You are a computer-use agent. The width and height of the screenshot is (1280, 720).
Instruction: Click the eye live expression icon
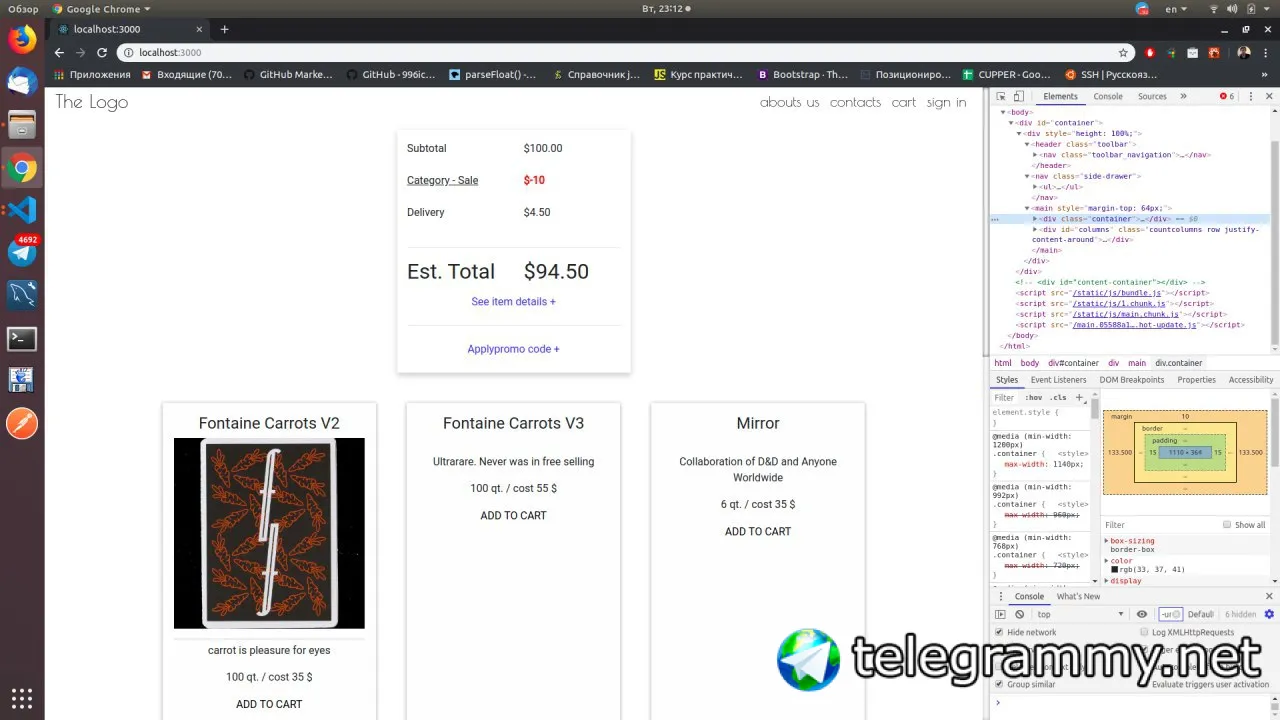[1142, 614]
